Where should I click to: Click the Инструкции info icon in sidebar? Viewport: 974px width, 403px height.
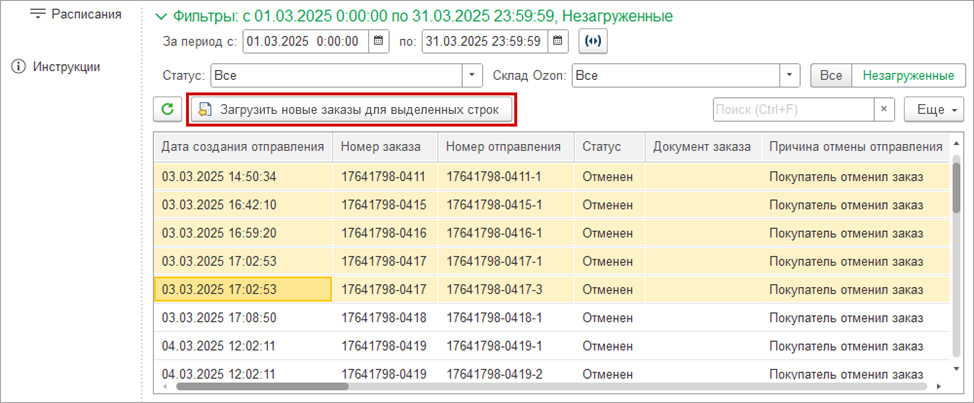(x=17, y=67)
